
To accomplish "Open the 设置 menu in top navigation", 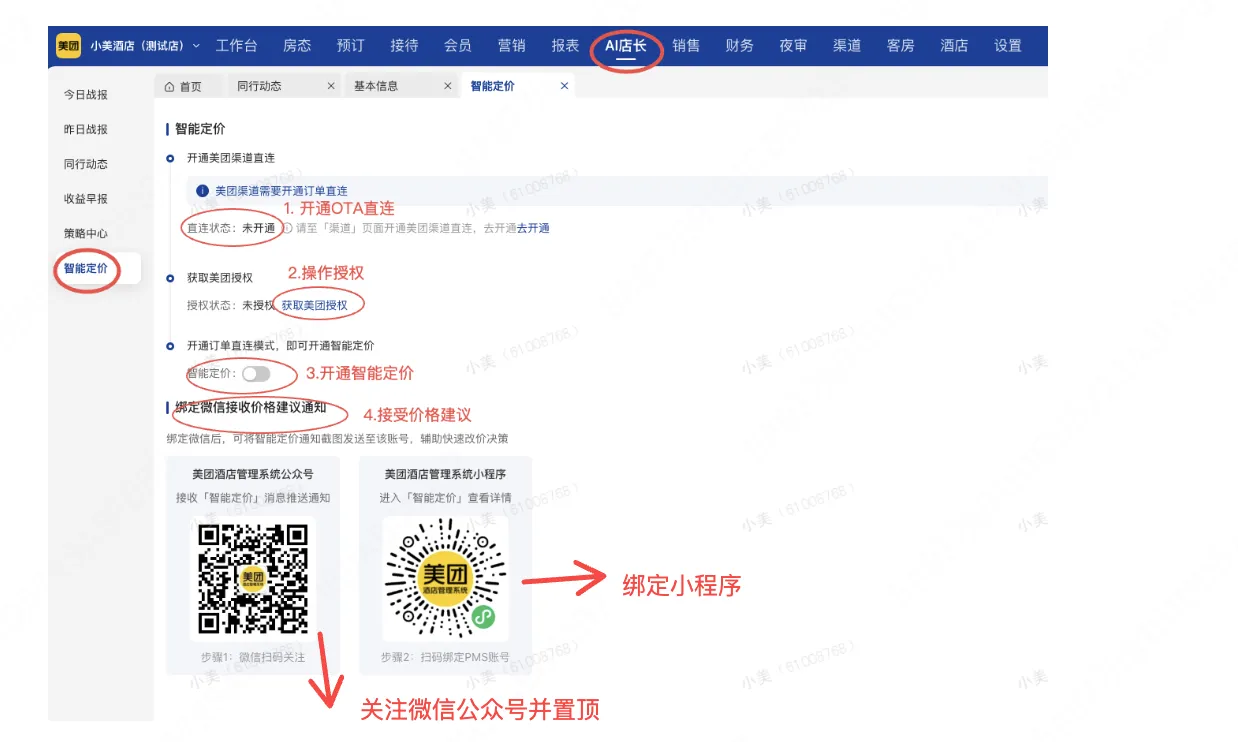I will tap(1007, 46).
